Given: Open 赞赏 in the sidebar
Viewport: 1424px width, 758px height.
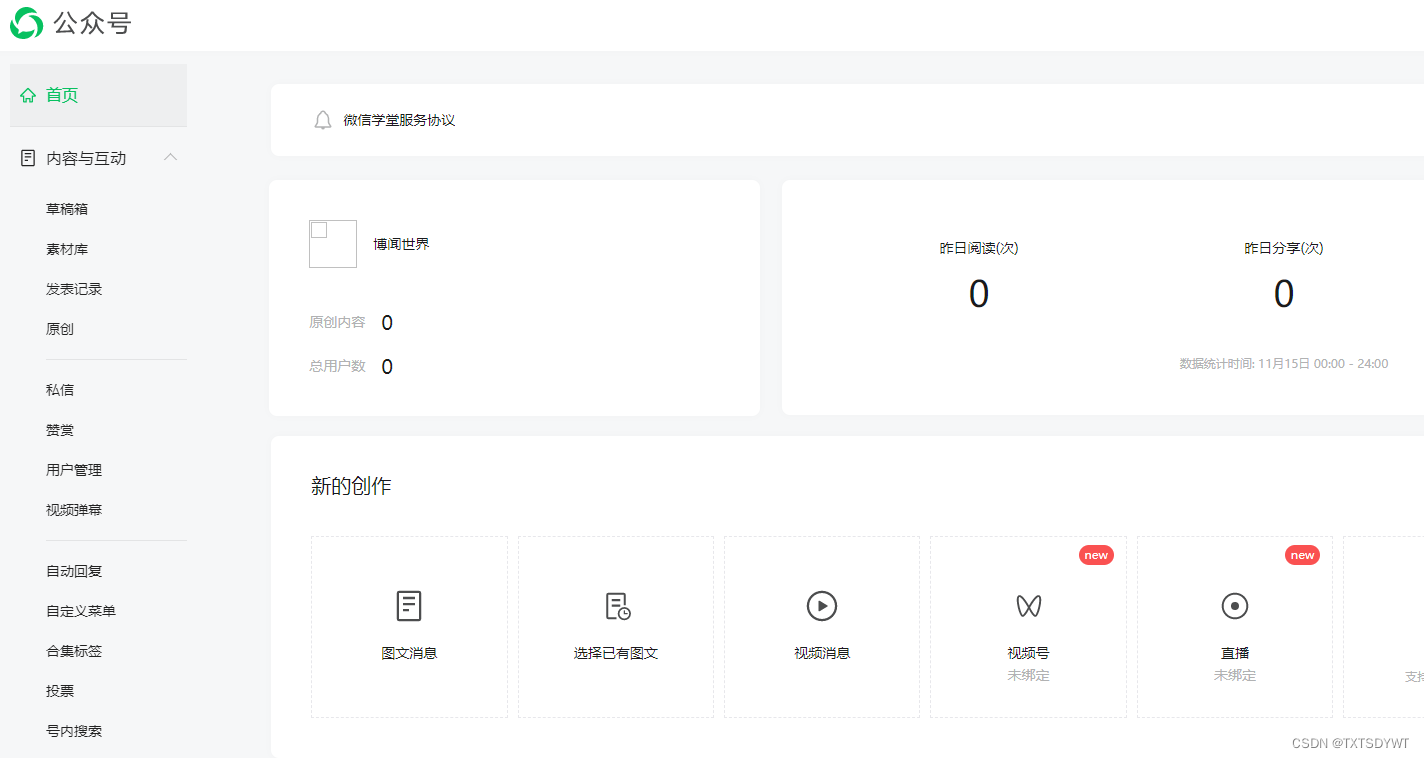Looking at the screenshot, I should point(60,430).
